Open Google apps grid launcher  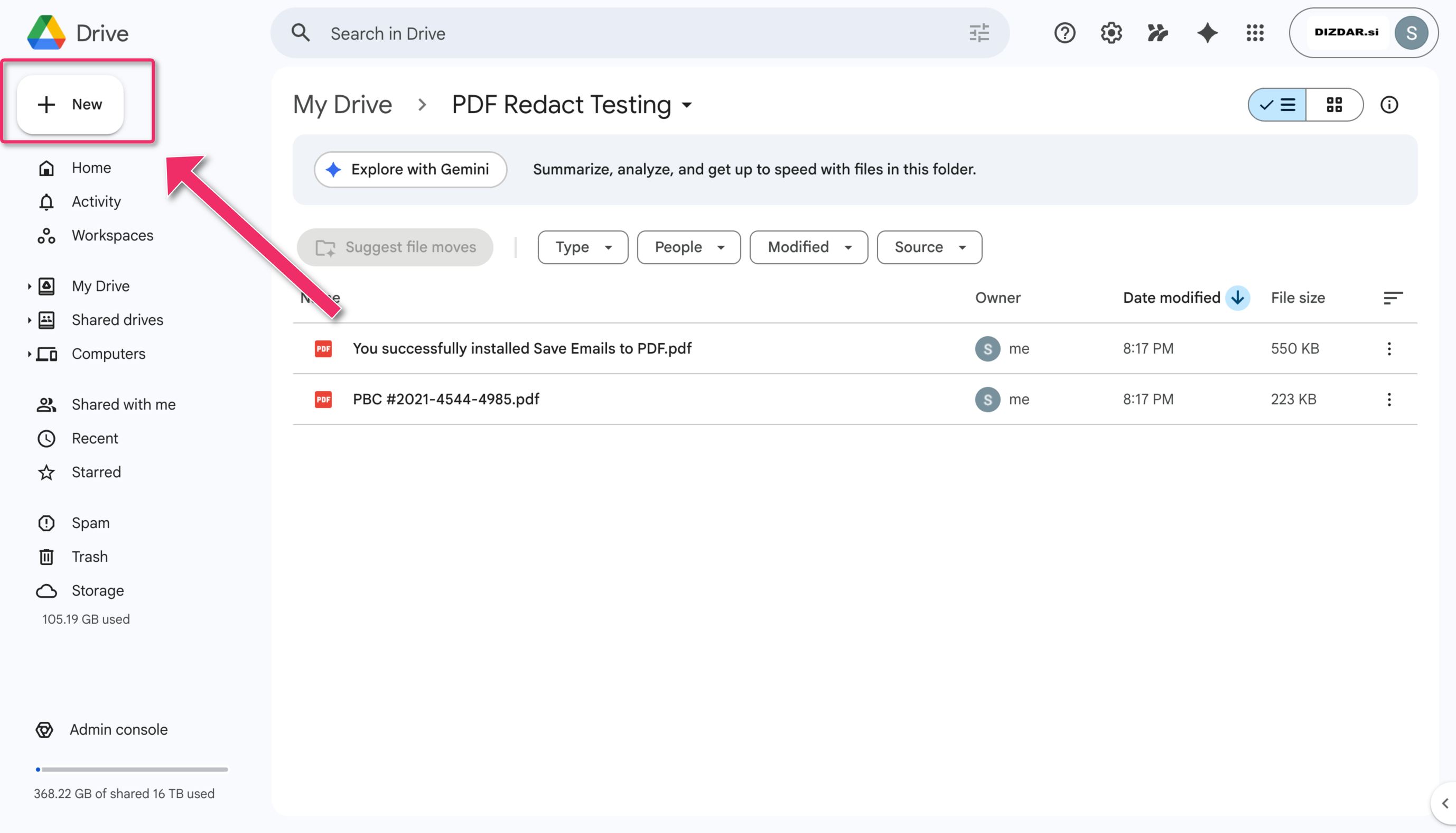coord(1255,33)
